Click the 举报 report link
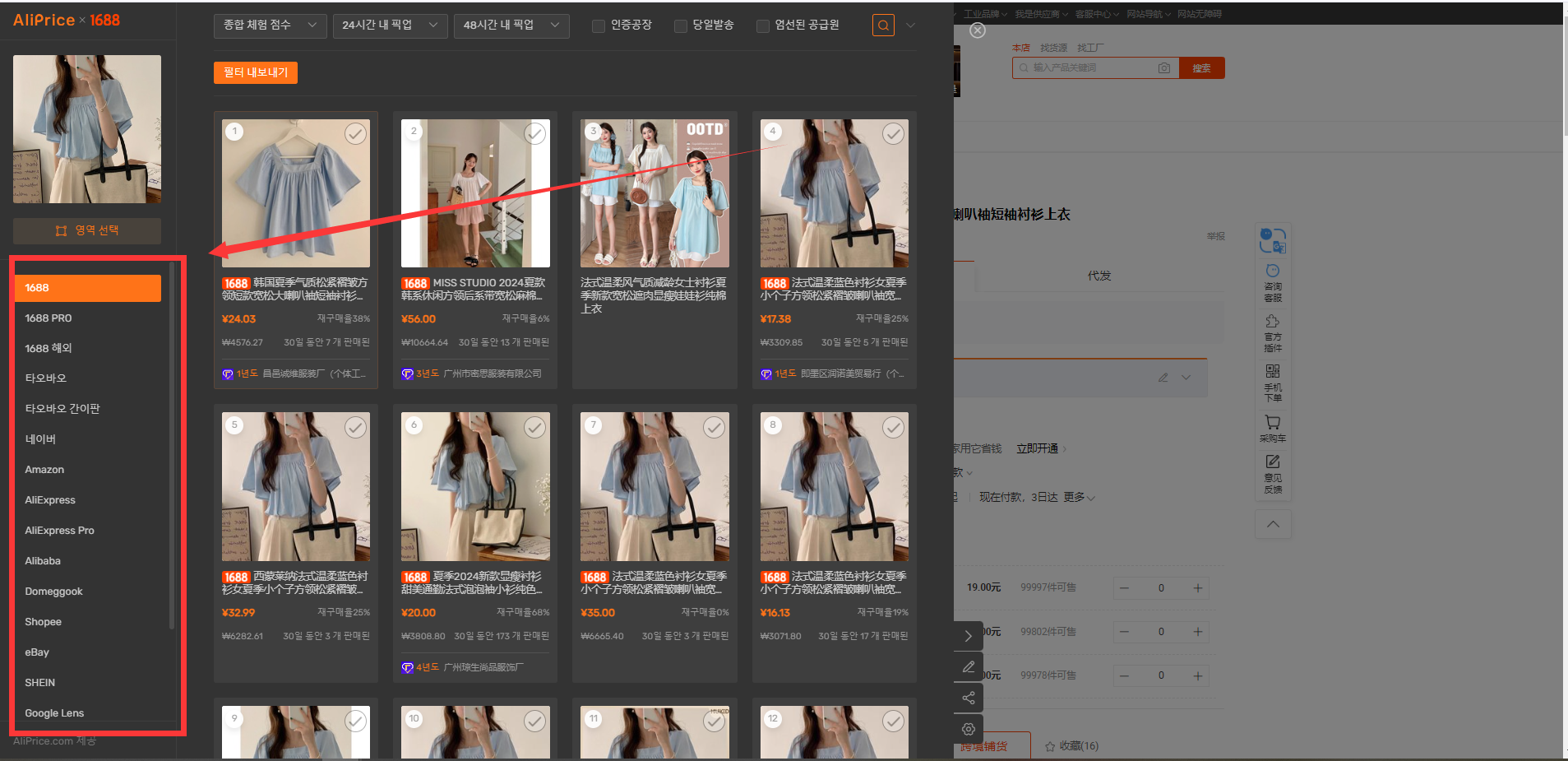Image resolution: width=1568 pixels, height=761 pixels. click(1216, 236)
